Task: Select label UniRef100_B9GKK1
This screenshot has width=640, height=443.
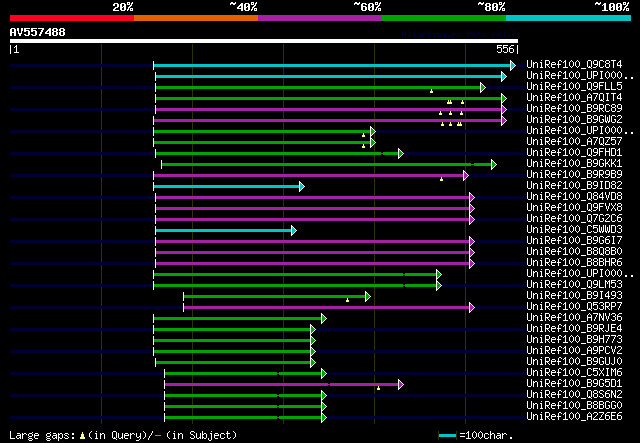Action: 574,164
